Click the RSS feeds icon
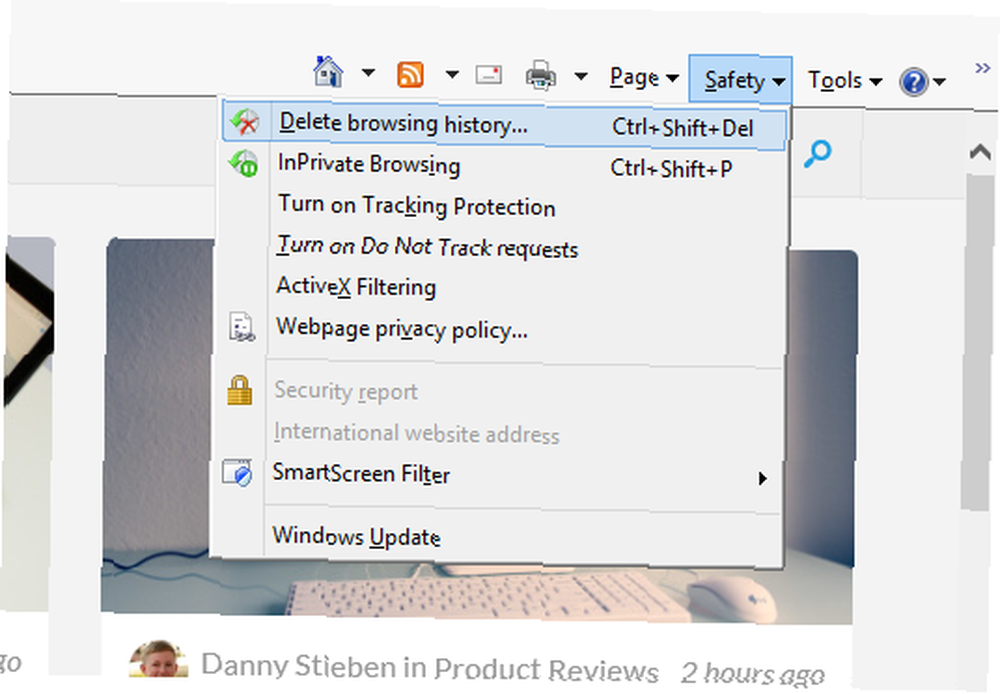1000x694 pixels. click(x=410, y=75)
